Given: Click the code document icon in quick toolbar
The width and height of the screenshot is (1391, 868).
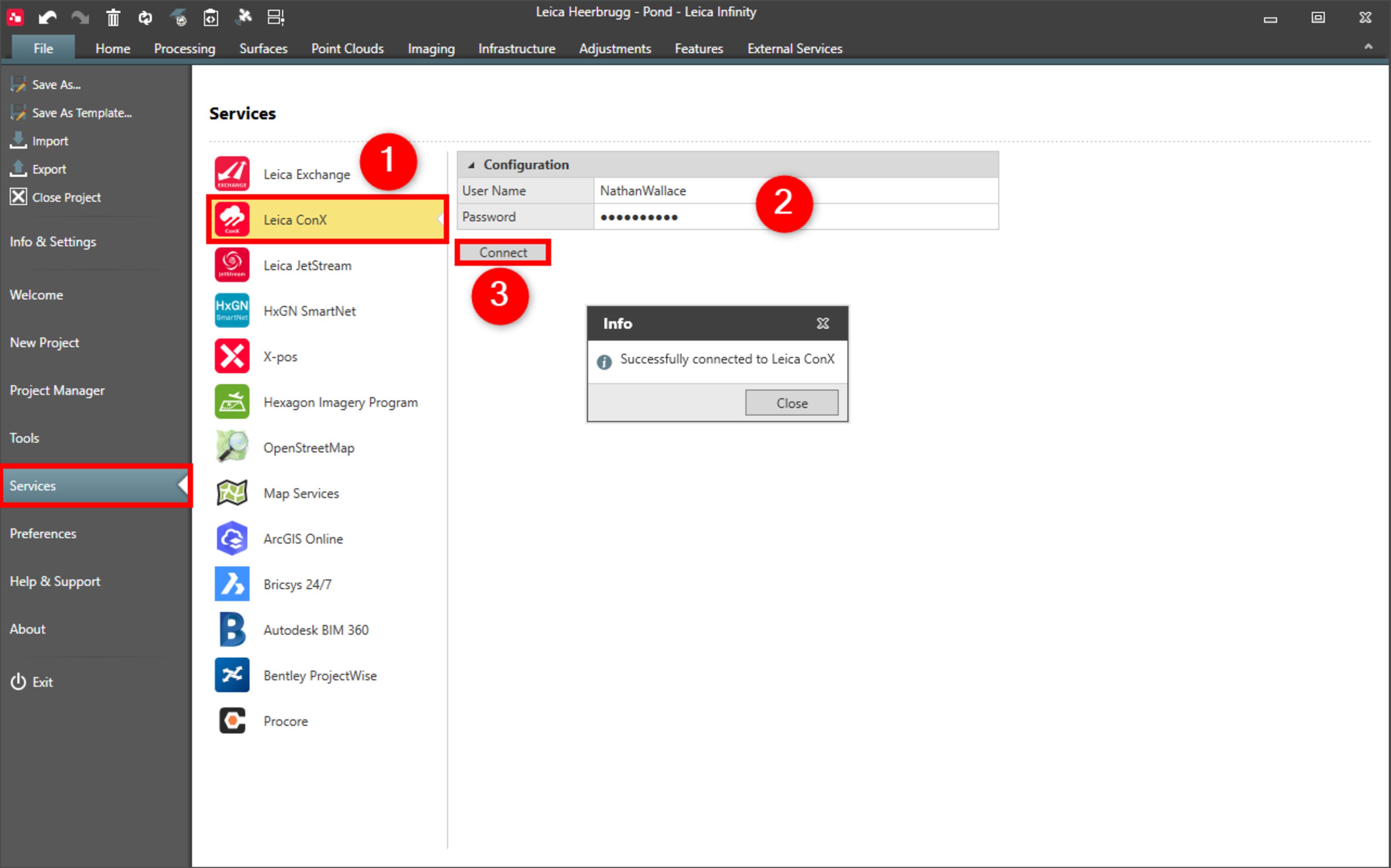Looking at the screenshot, I should [210, 18].
